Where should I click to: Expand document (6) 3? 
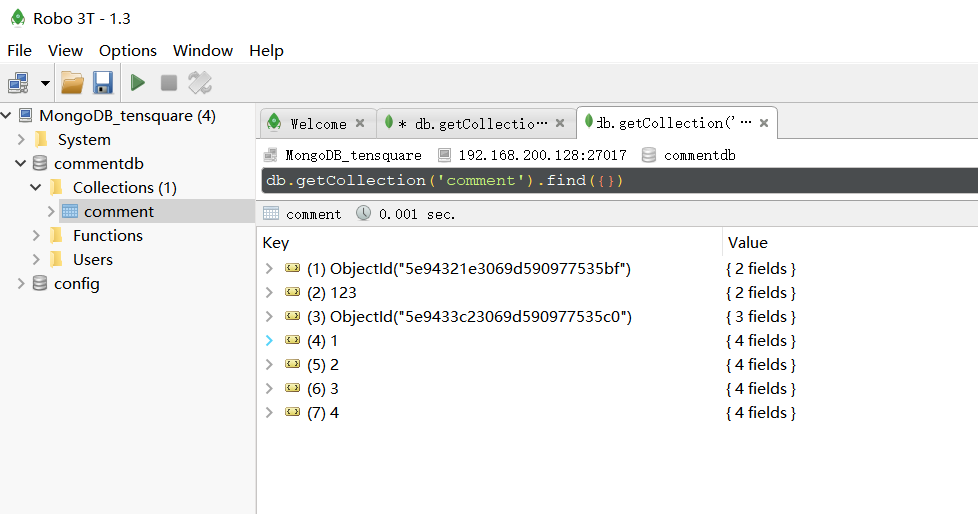(269, 388)
